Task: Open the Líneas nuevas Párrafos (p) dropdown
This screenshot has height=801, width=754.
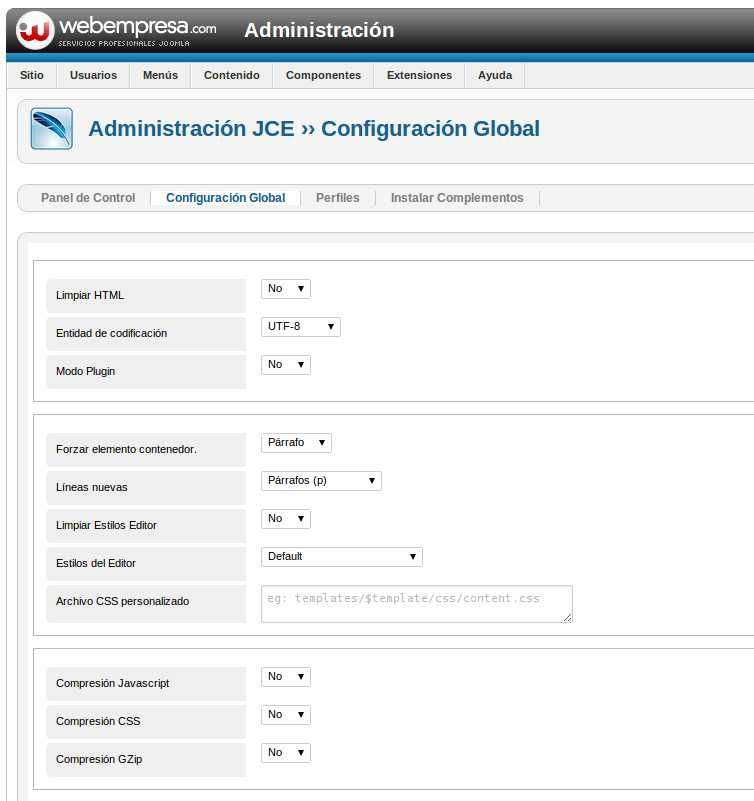Action: [321, 481]
